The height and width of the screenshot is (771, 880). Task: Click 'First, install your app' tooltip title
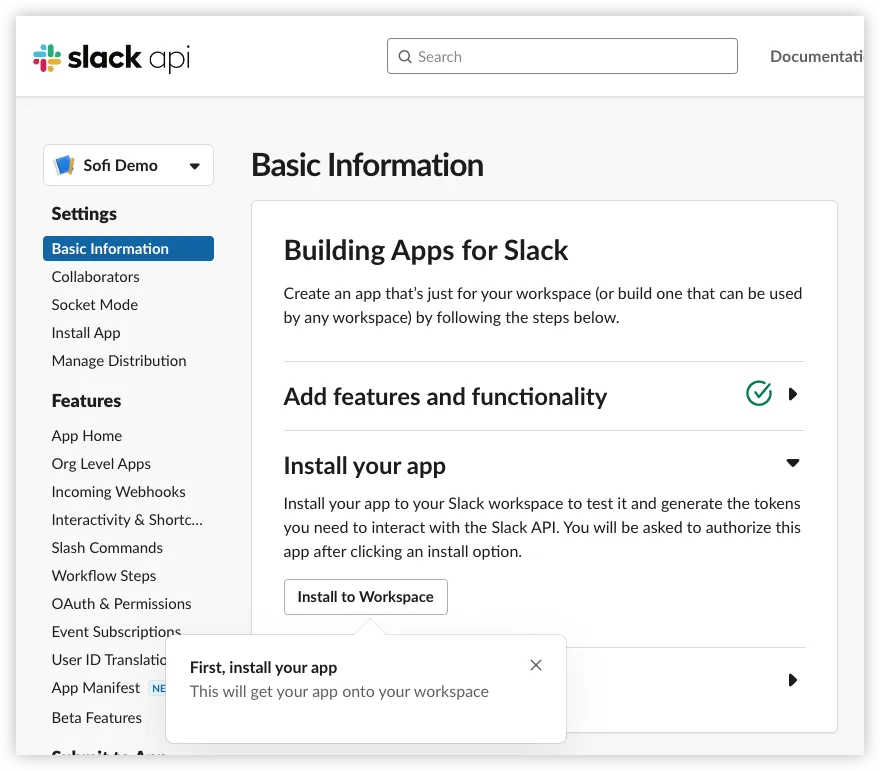coord(264,667)
